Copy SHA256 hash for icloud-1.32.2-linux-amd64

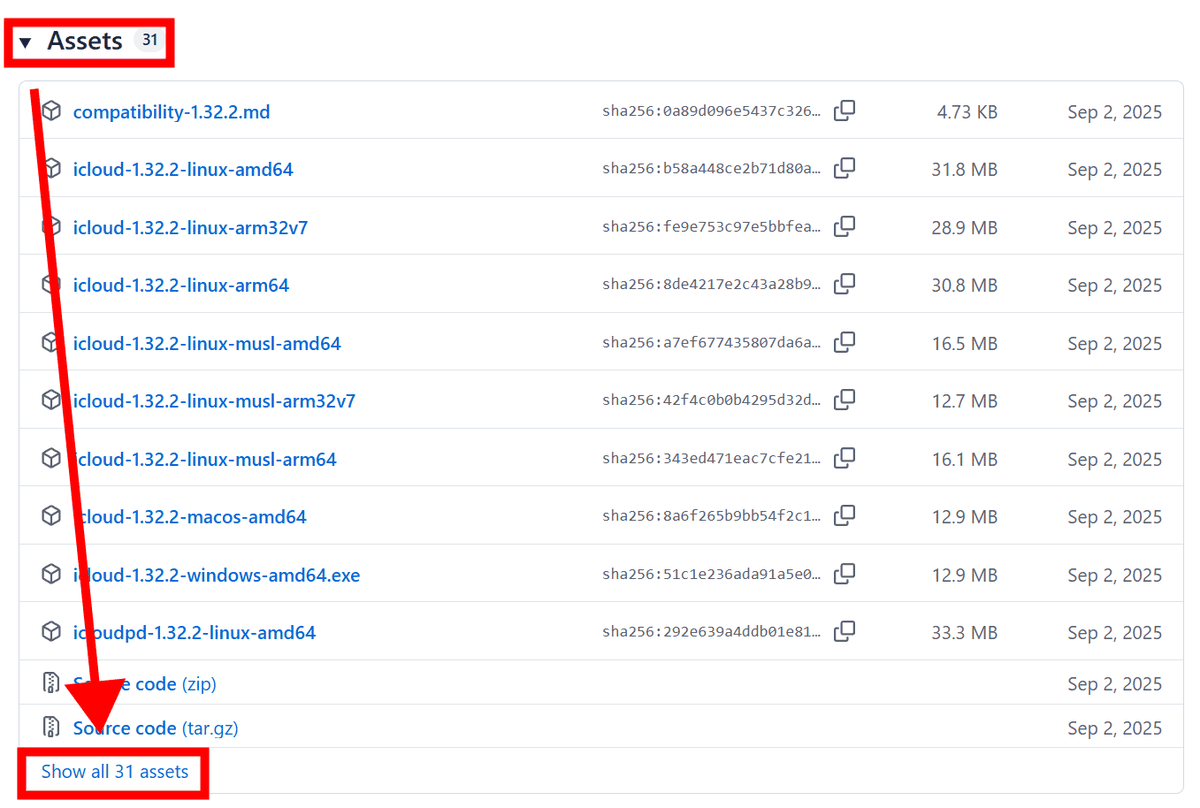pyautogui.click(x=845, y=169)
